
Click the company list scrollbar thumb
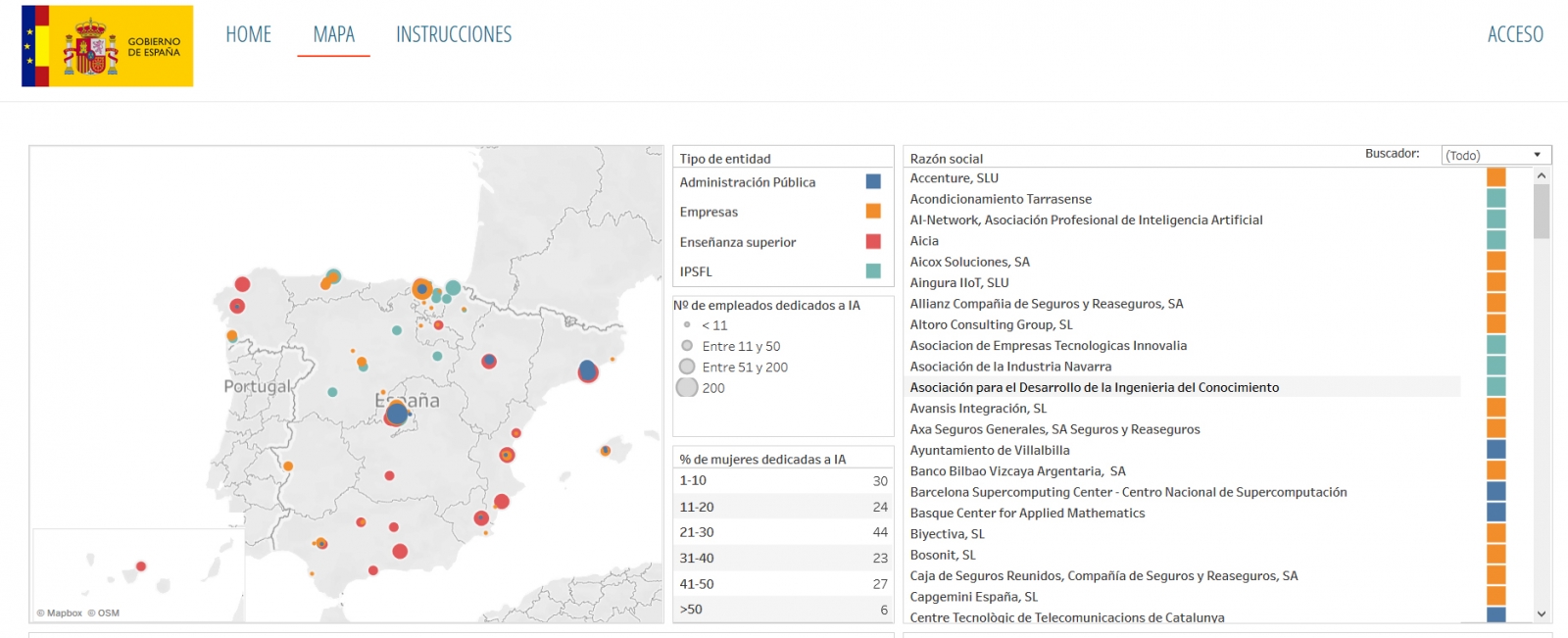1542,211
